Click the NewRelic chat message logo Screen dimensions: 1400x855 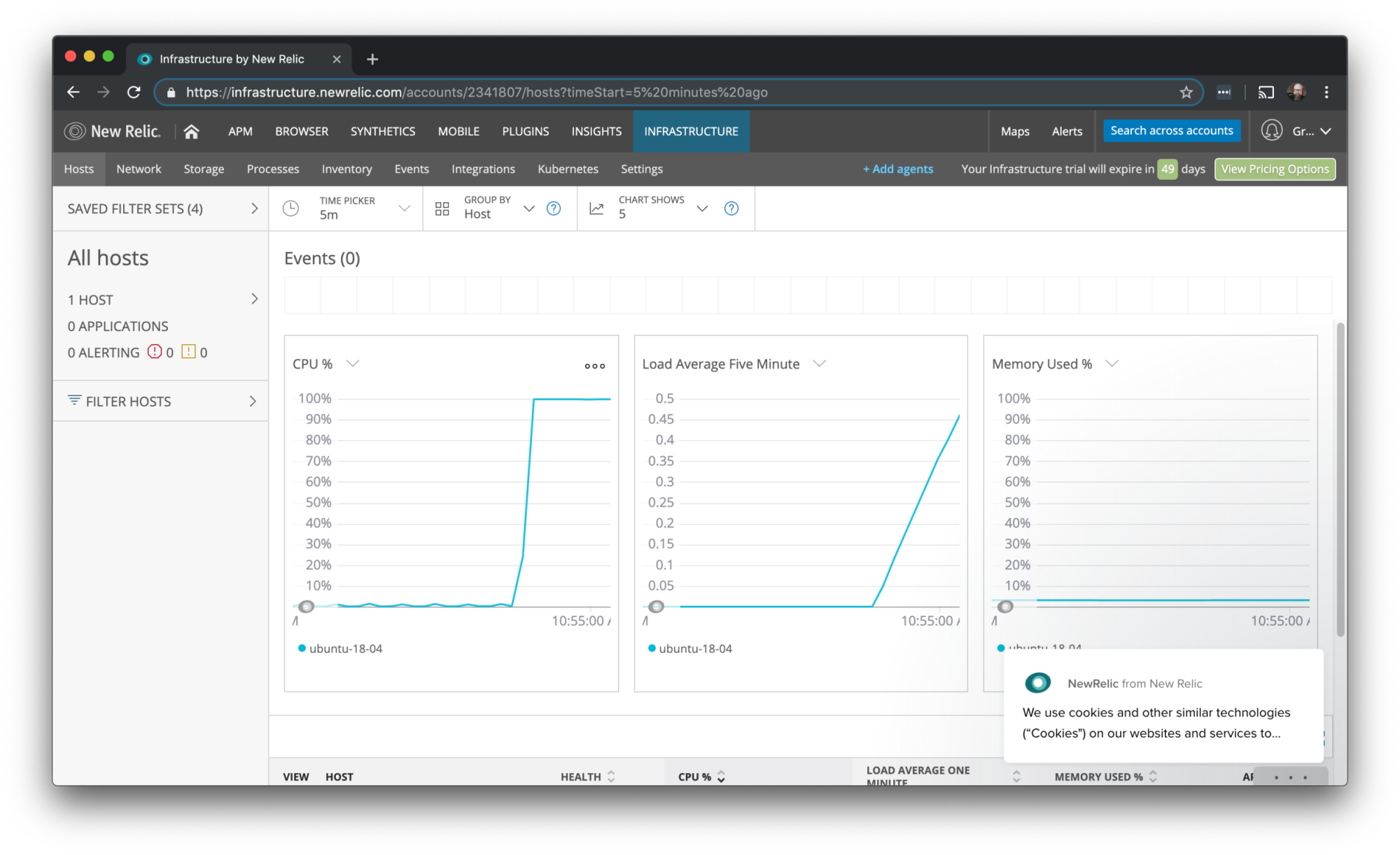click(1037, 683)
